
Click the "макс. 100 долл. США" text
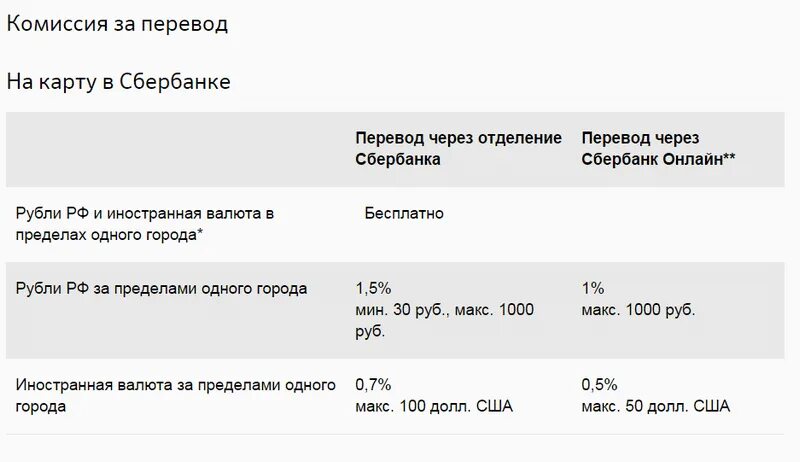point(434,406)
